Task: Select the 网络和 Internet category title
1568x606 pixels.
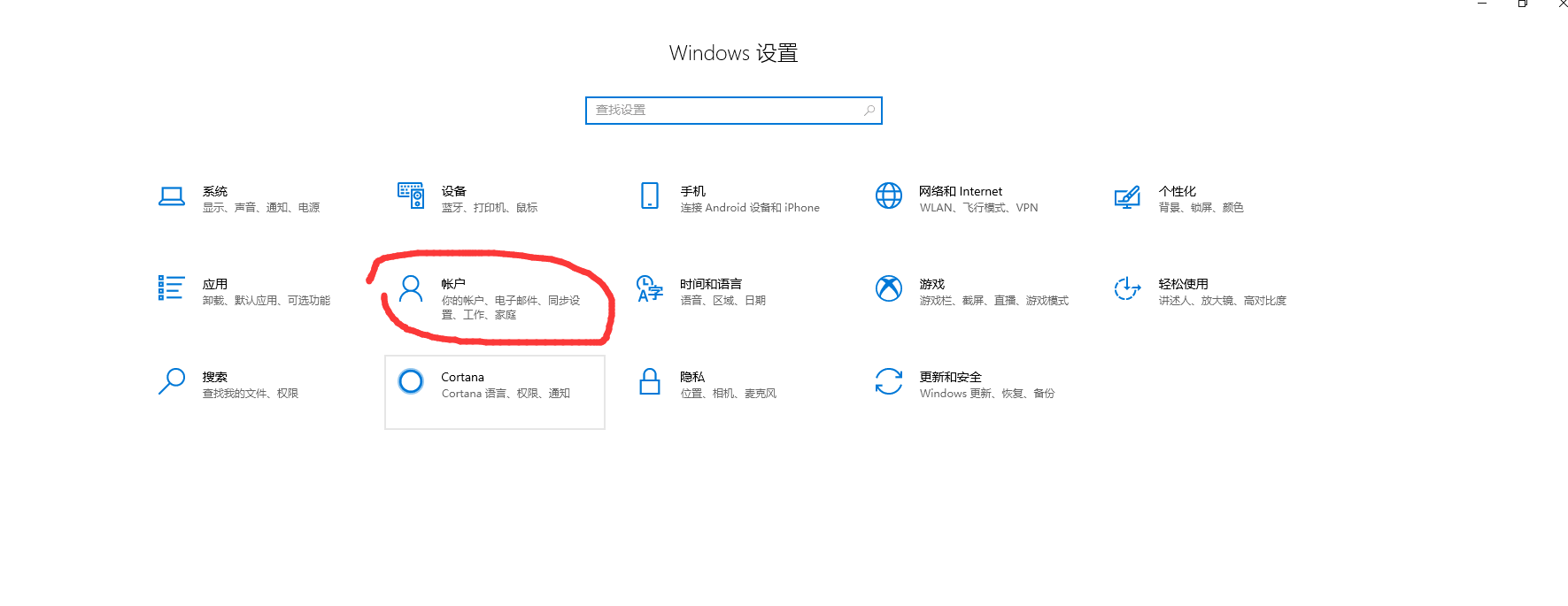Action: (x=961, y=191)
